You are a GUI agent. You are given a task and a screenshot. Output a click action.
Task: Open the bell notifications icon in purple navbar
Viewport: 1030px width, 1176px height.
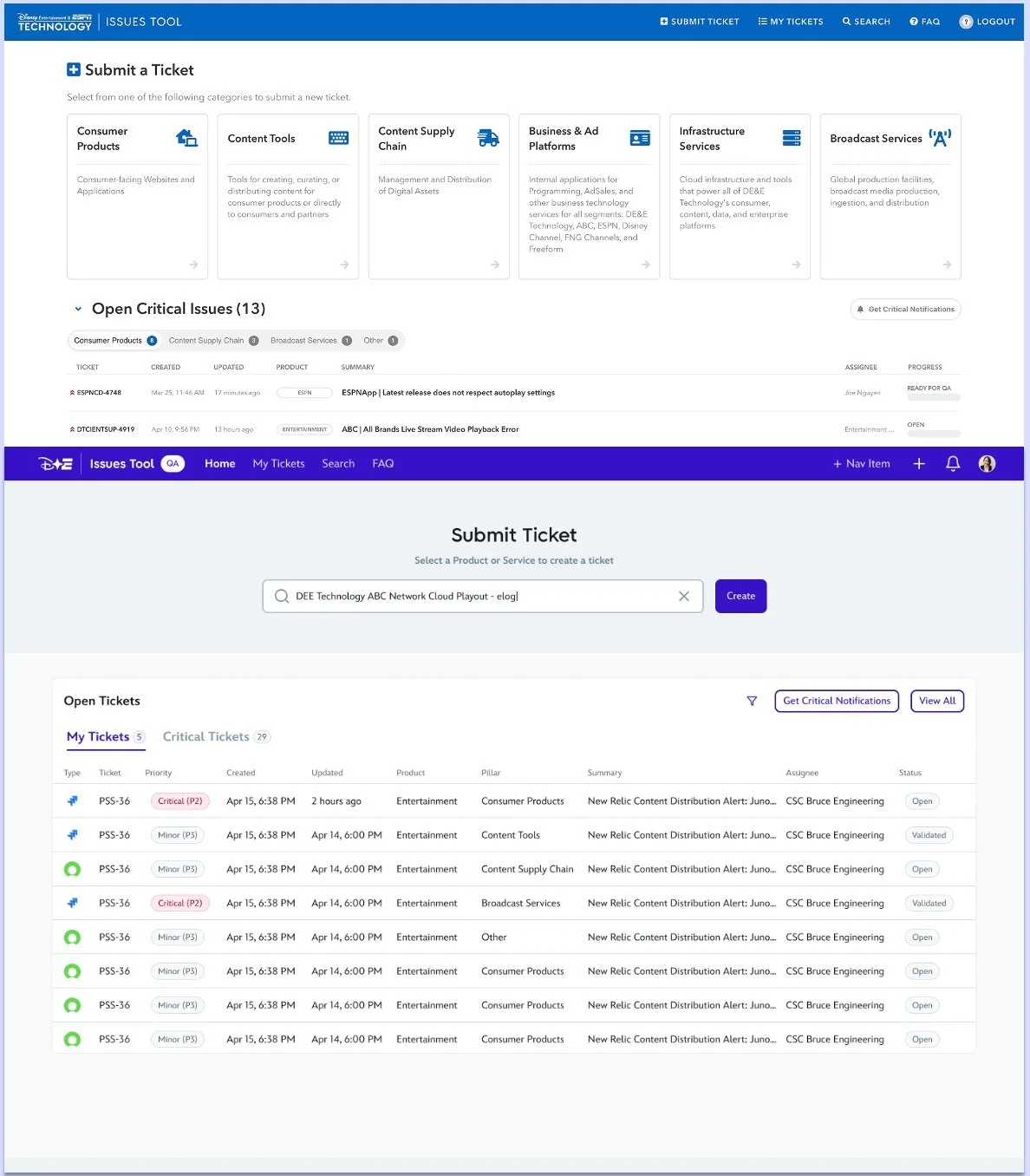[x=953, y=464]
